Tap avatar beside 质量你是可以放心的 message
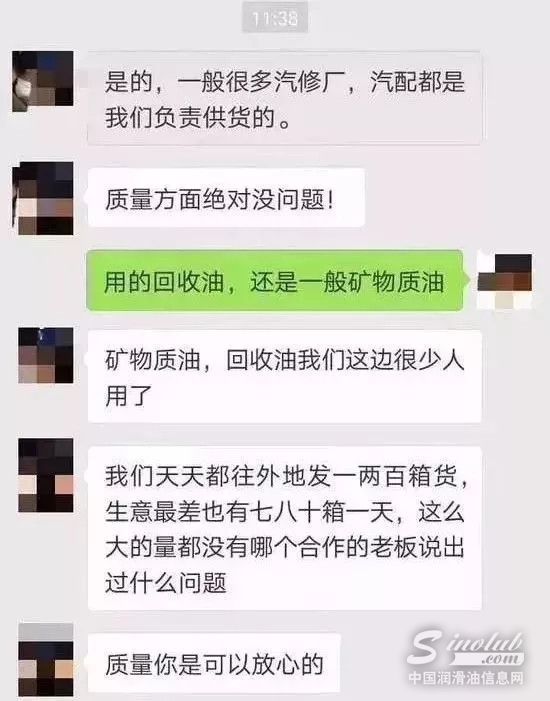 [46, 659]
